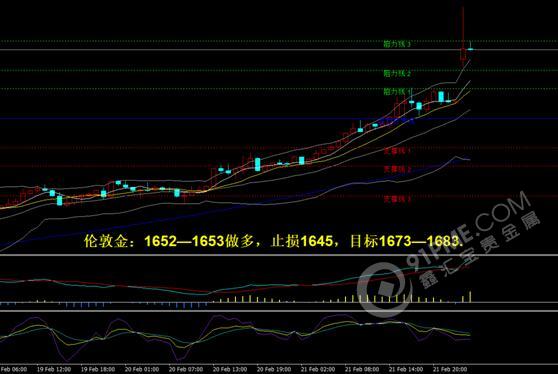Select the 阻力线2 green label

397,73
